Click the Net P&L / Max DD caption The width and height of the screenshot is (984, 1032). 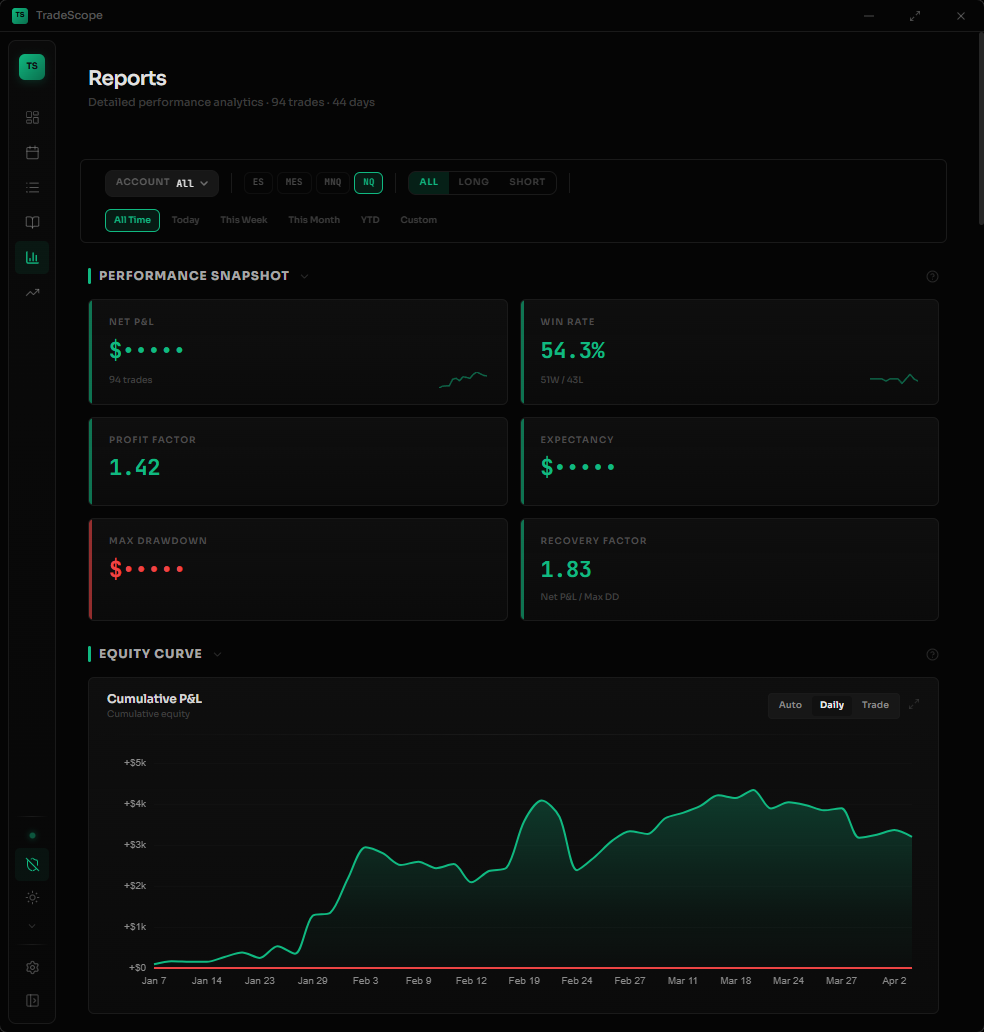click(580, 597)
